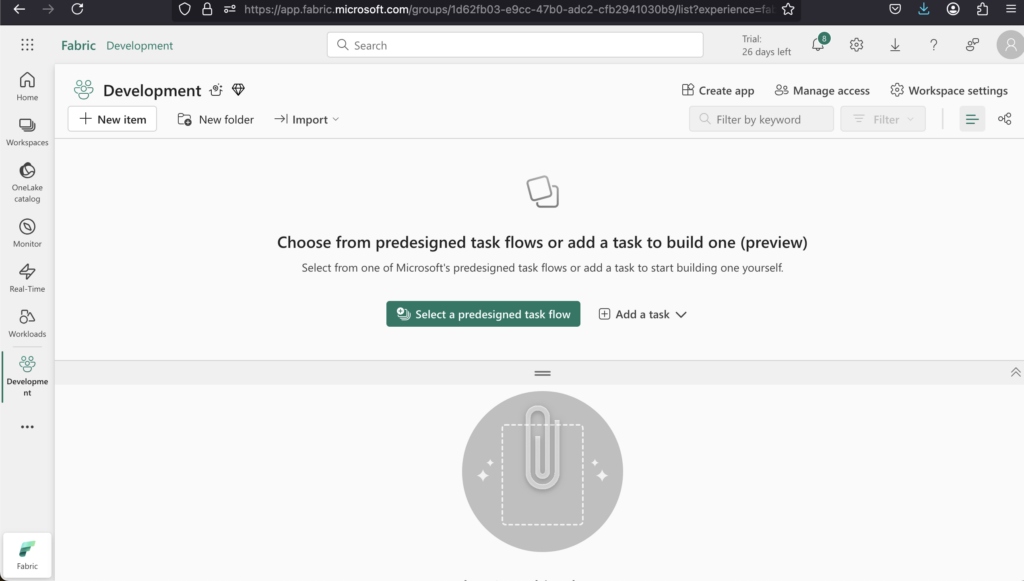Screen dimensions: 1024x581
Task: Click the diamond capacity icon
Action: (x=238, y=90)
